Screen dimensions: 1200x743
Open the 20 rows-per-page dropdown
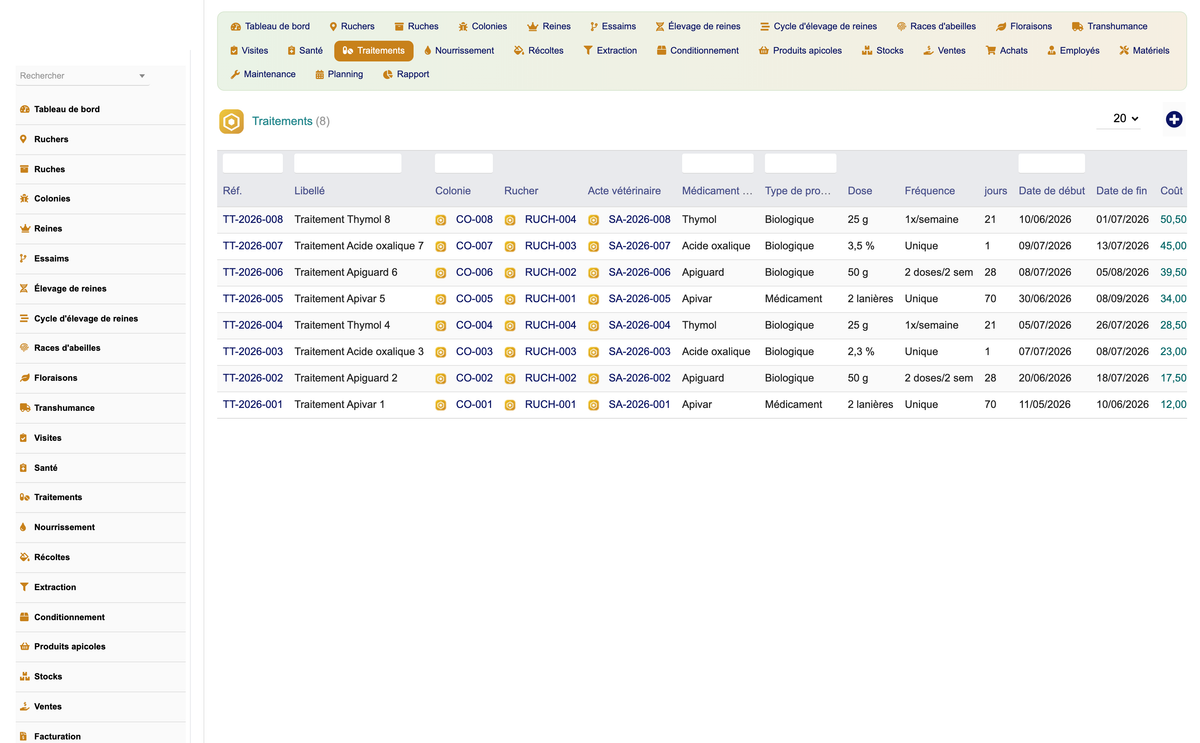point(1119,119)
